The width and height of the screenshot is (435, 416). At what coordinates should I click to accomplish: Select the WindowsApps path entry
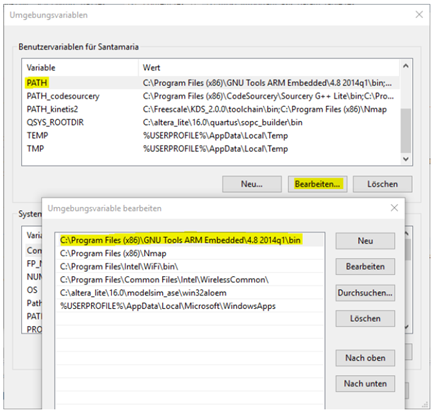click(x=189, y=306)
